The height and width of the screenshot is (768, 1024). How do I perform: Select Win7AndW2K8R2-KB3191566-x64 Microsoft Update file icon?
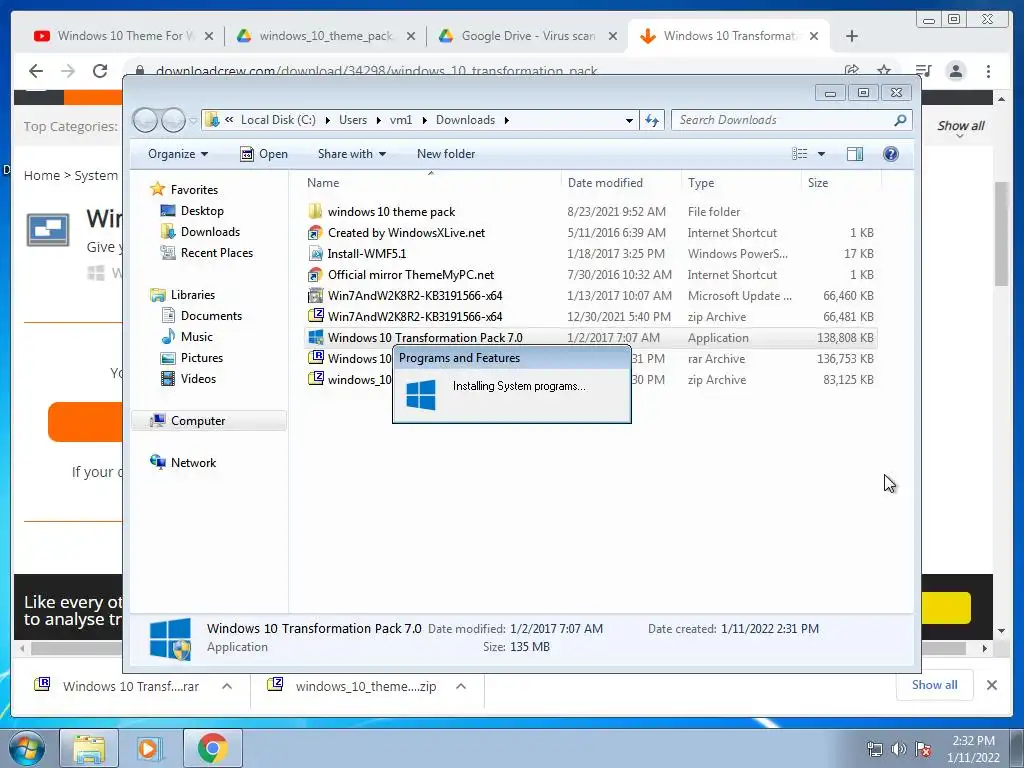pyautogui.click(x=315, y=295)
